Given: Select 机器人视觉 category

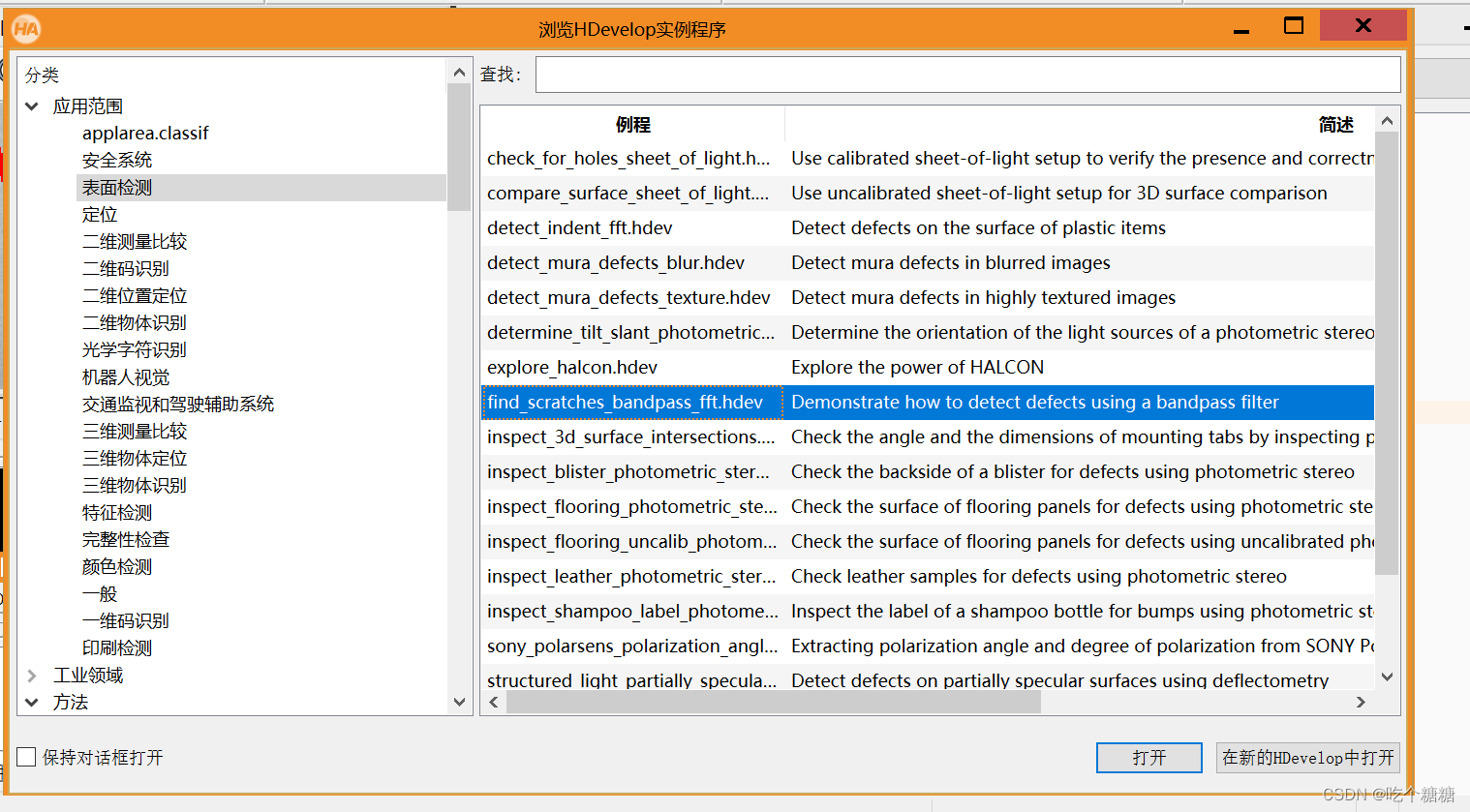Looking at the screenshot, I should (x=126, y=377).
